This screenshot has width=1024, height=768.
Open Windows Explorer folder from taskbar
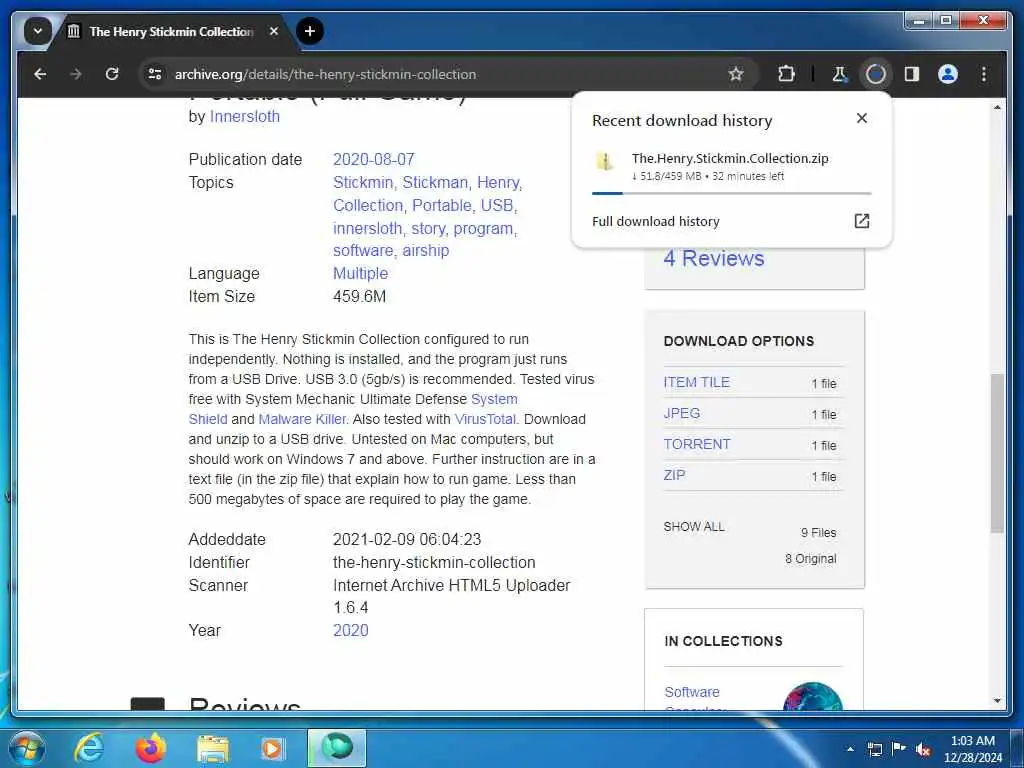click(212, 748)
